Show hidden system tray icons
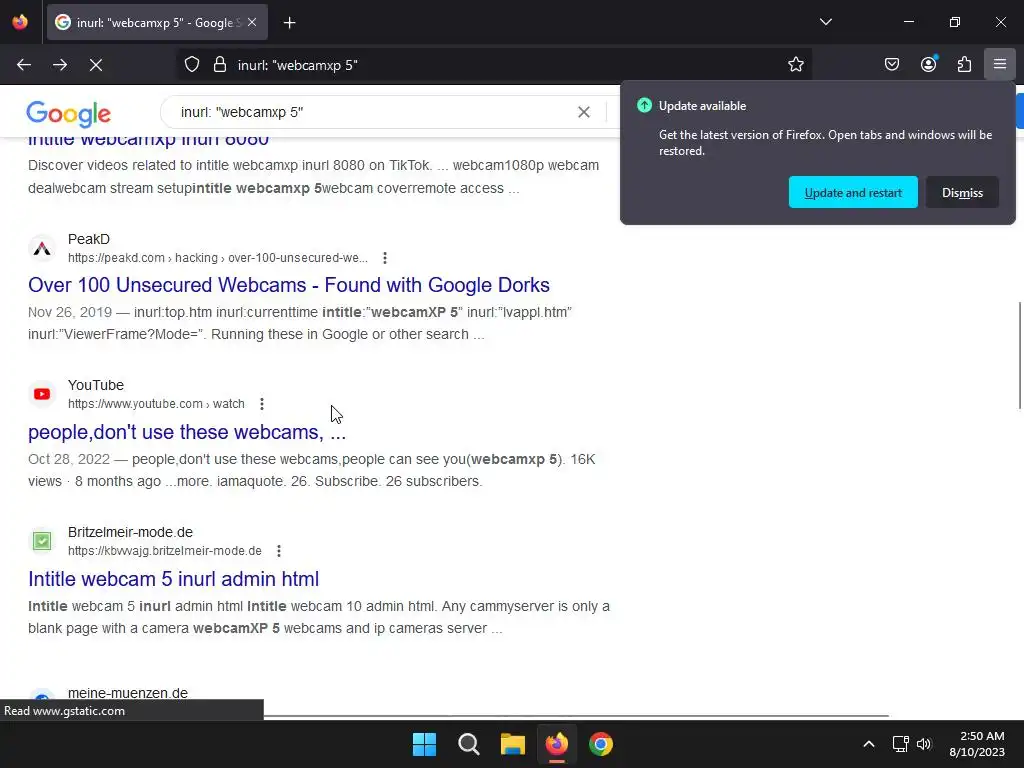 869,744
